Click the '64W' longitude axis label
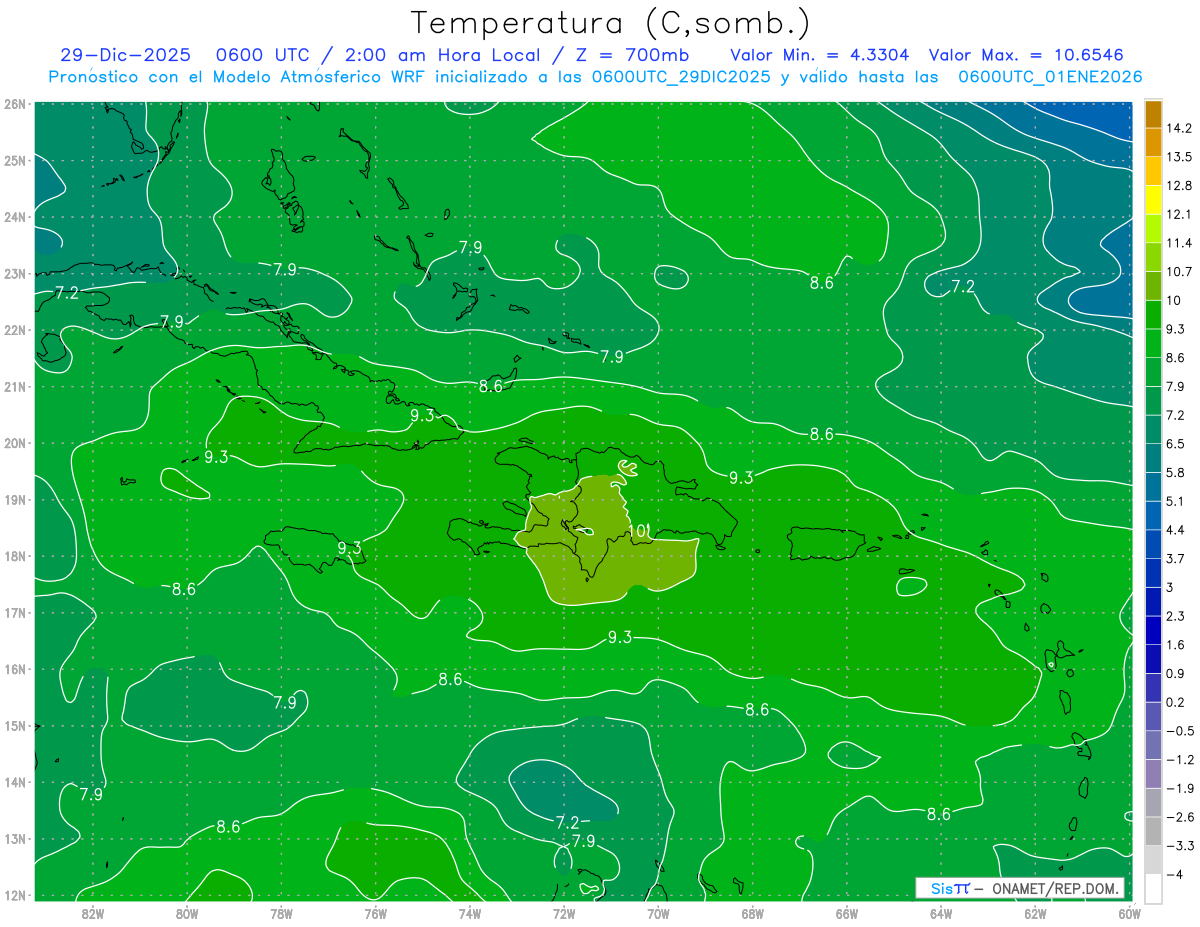1200x927 pixels. point(940,913)
